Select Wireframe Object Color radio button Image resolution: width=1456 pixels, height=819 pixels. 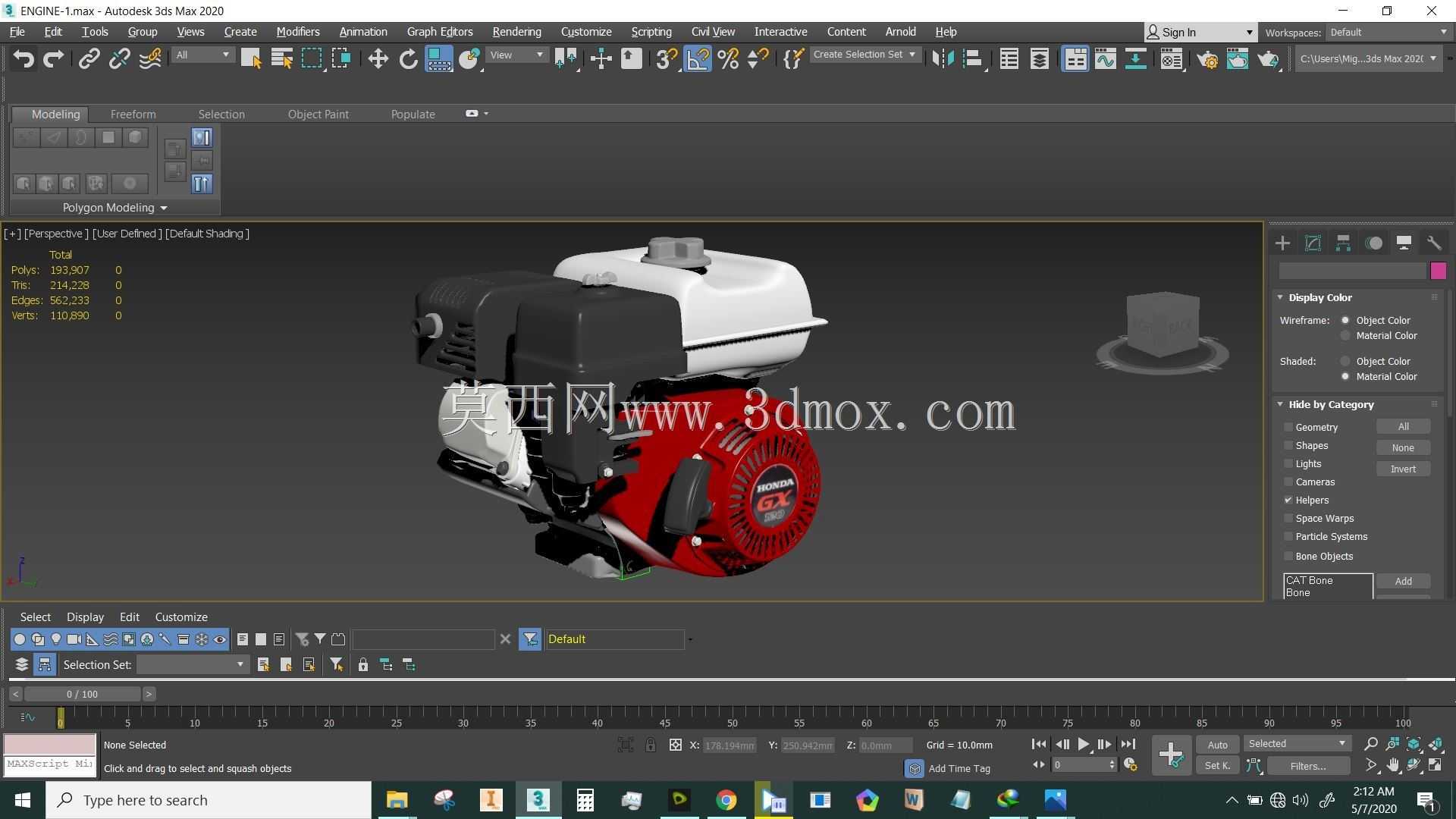[x=1345, y=320]
